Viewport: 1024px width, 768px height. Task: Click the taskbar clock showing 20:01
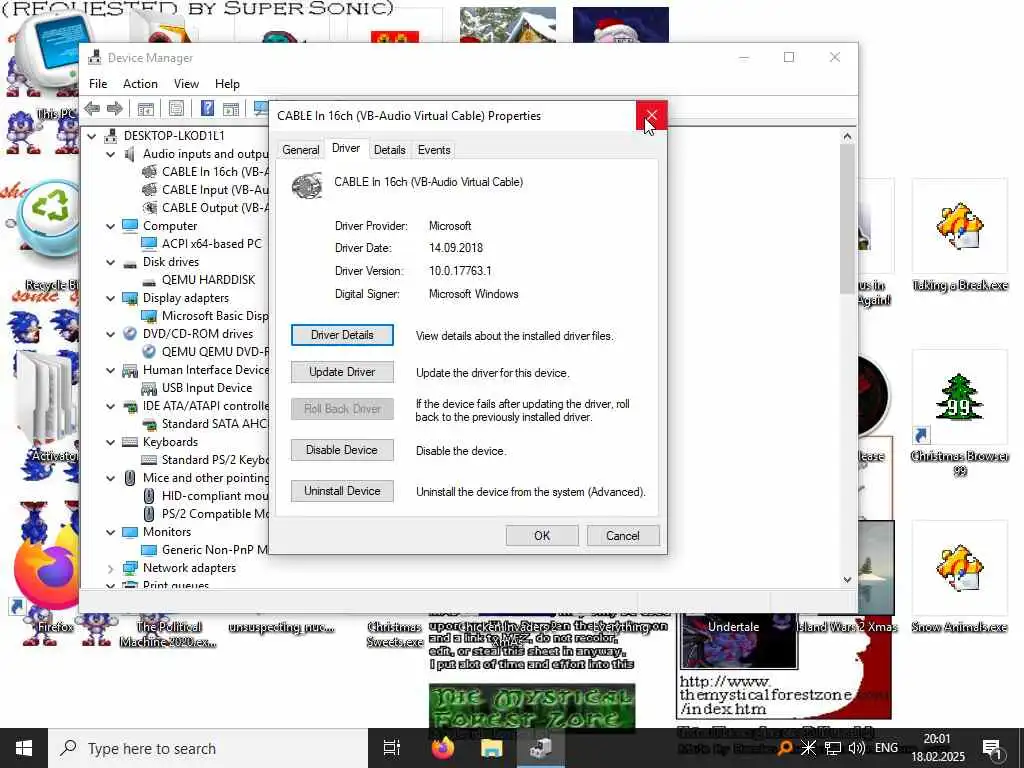click(x=938, y=748)
